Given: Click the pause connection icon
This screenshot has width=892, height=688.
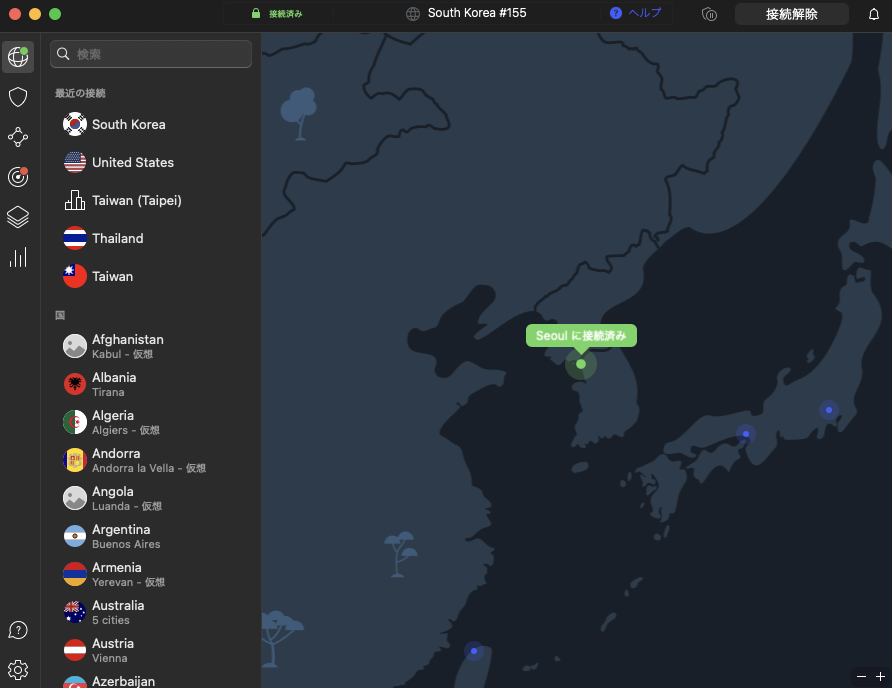Looking at the screenshot, I should tap(710, 14).
